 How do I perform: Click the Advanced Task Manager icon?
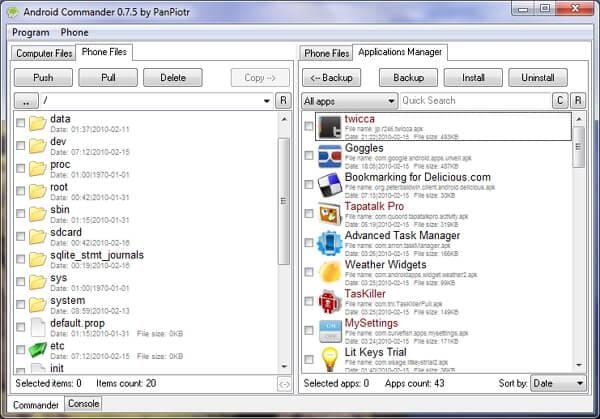329,243
